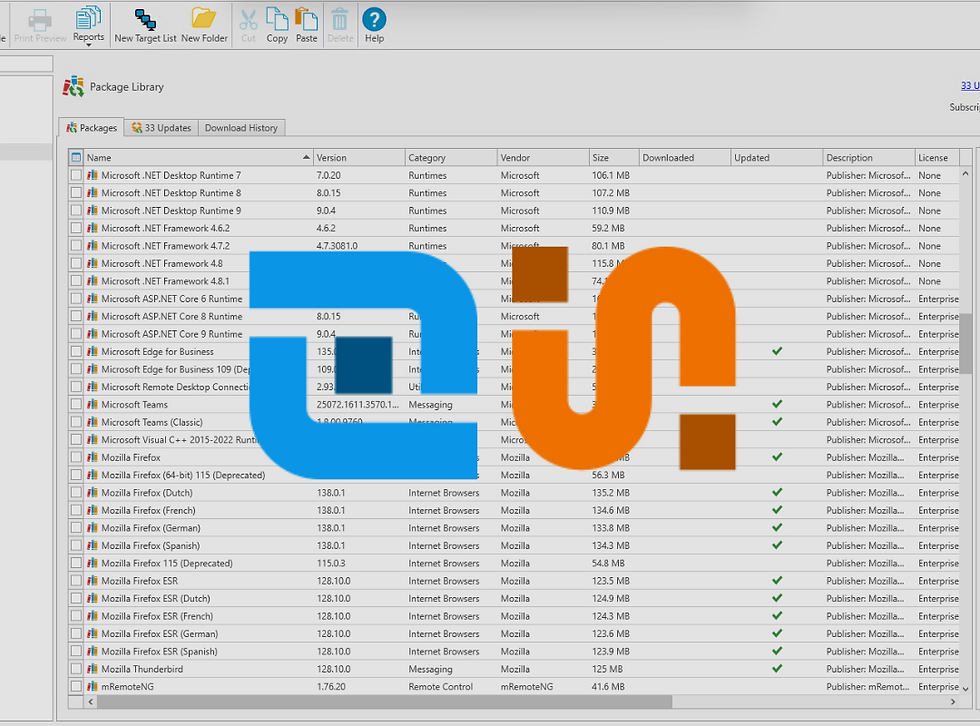
Task: Click the 33 Updates tab refresh icon
Action: pyautogui.click(x=137, y=127)
